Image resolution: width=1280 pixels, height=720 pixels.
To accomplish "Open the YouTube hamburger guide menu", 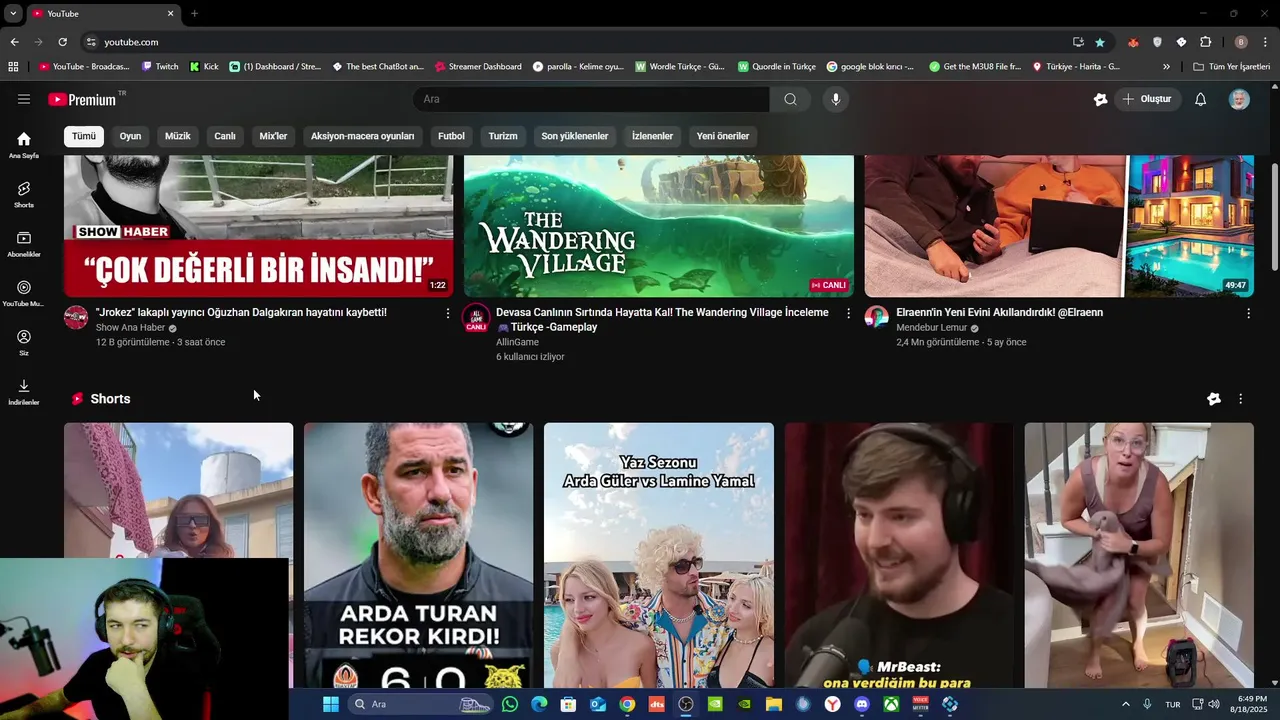I will [x=24, y=99].
